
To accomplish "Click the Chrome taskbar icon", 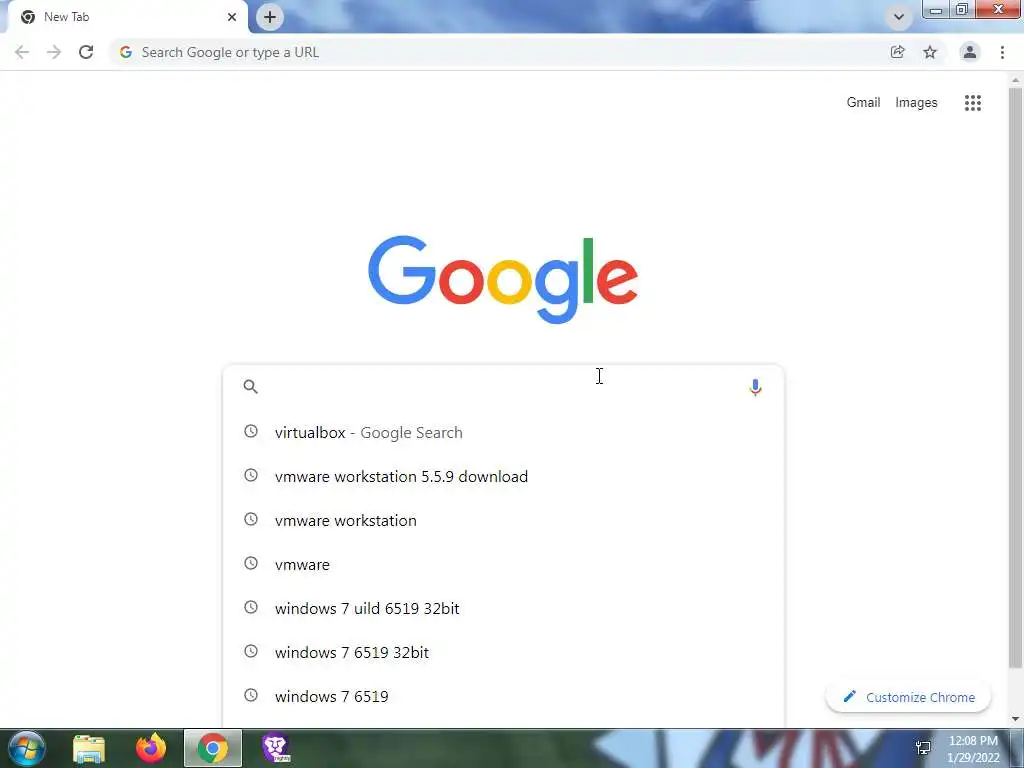I will point(213,748).
